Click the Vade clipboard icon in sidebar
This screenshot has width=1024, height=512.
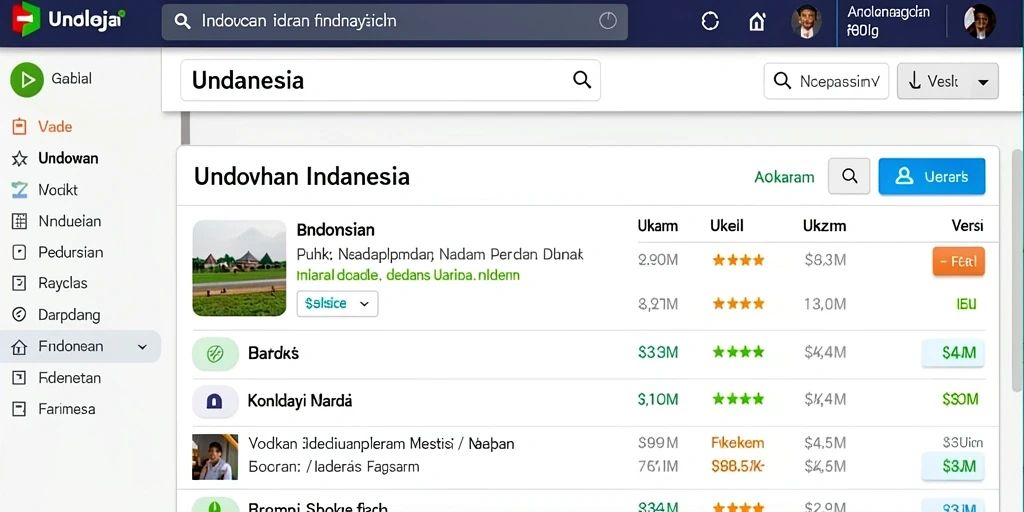pyautogui.click(x=20, y=127)
